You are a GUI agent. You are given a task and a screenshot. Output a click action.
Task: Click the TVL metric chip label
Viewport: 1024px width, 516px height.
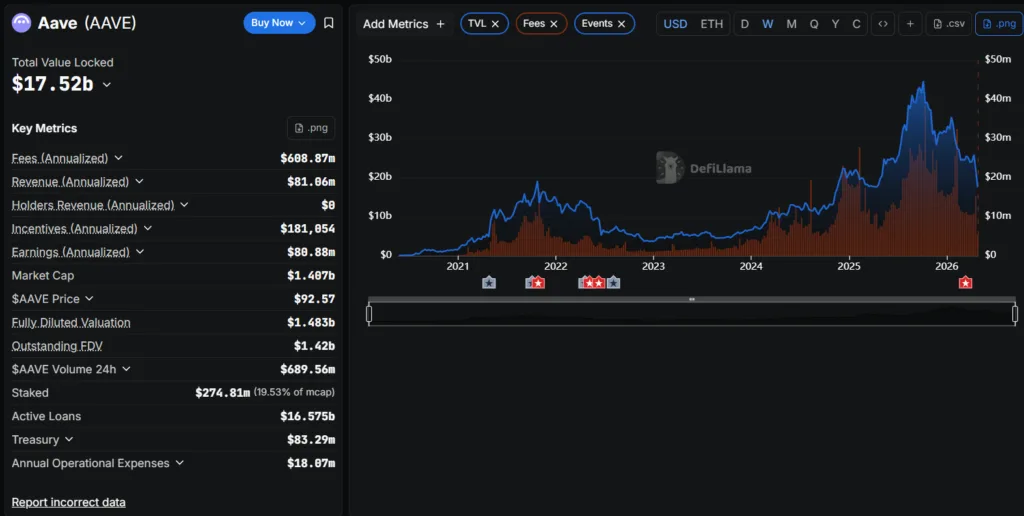tap(477, 24)
